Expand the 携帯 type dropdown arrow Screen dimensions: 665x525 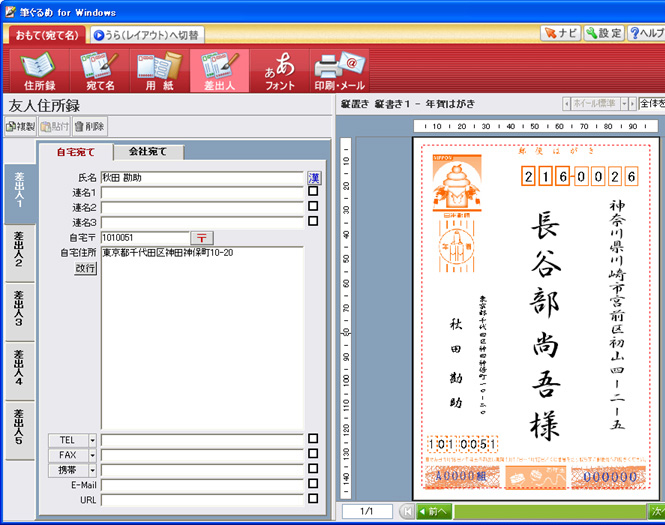pos(92,469)
